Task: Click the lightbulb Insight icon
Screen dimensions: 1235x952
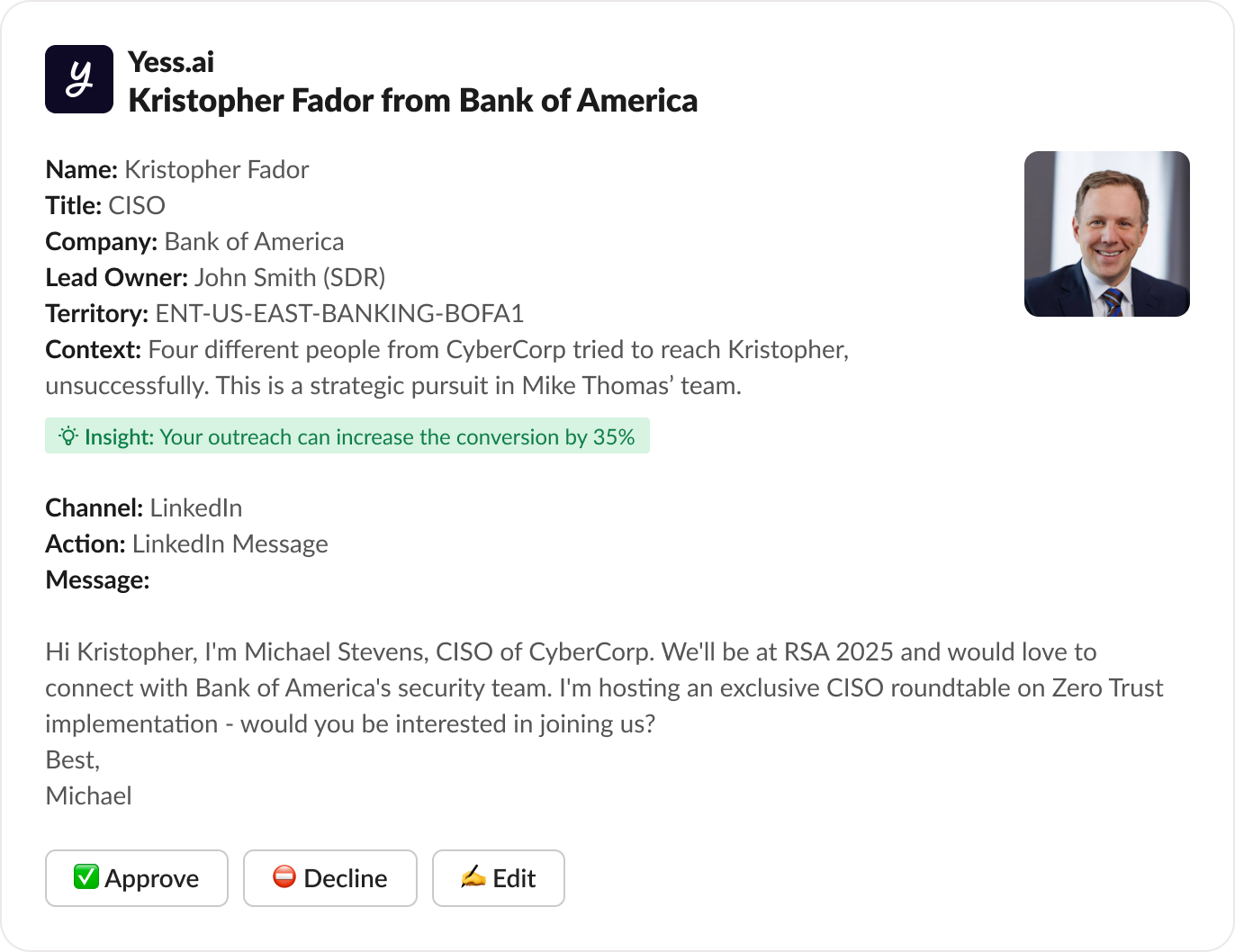Action: [68, 436]
